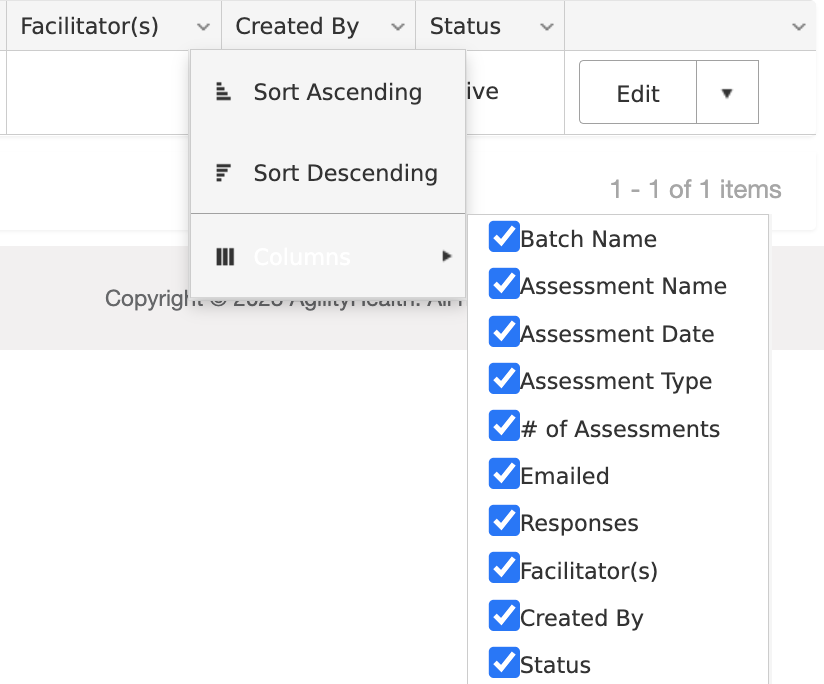Image resolution: width=824 pixels, height=684 pixels.
Task: Open the Status column header chevron
Action: 547,27
